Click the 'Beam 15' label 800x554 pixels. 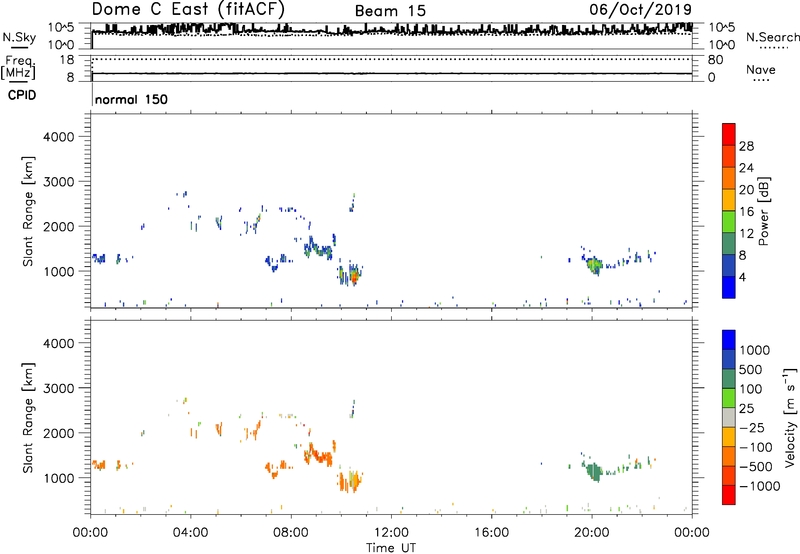pos(390,11)
